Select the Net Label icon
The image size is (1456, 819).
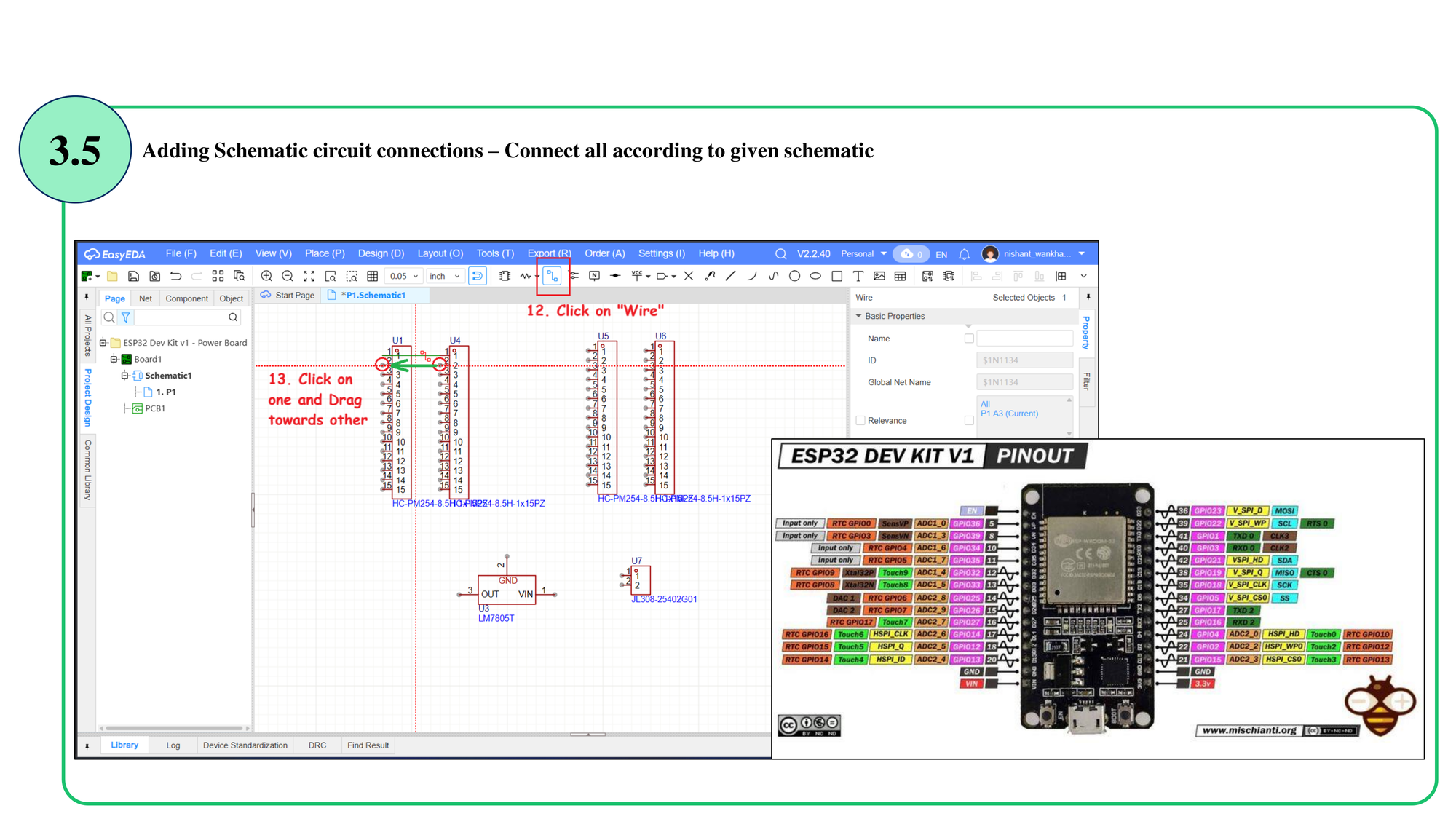pyautogui.click(x=594, y=276)
